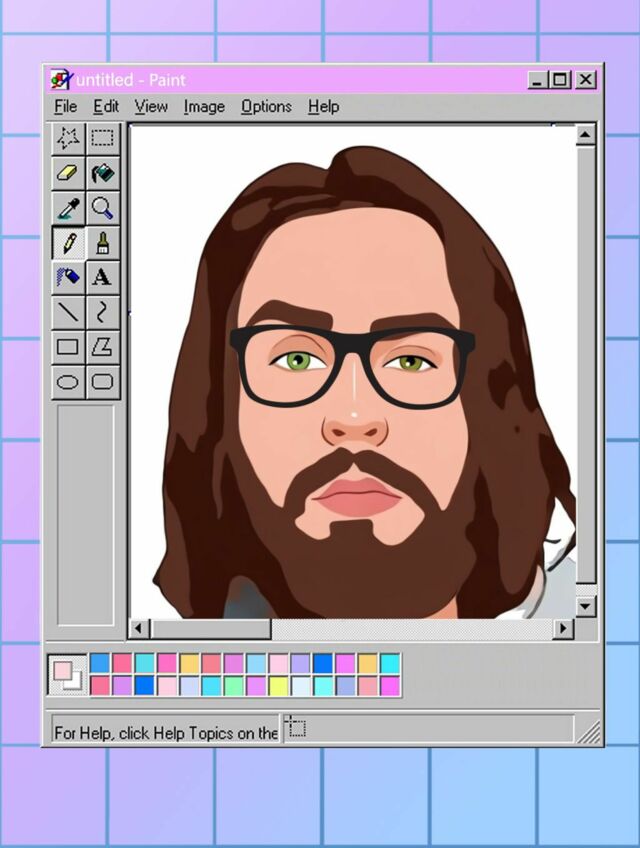Viewport: 640px width, 848px height.
Task: Click the vertical scrollbar down arrow
Action: [x=585, y=606]
